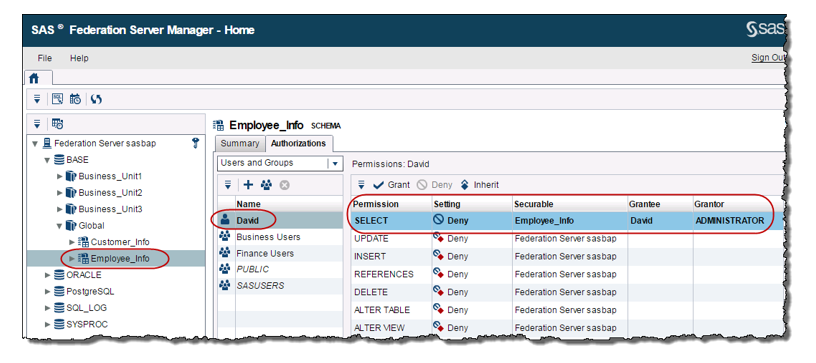Expand the Business_Unit3 catalog
The image size is (816, 363).
[60, 209]
